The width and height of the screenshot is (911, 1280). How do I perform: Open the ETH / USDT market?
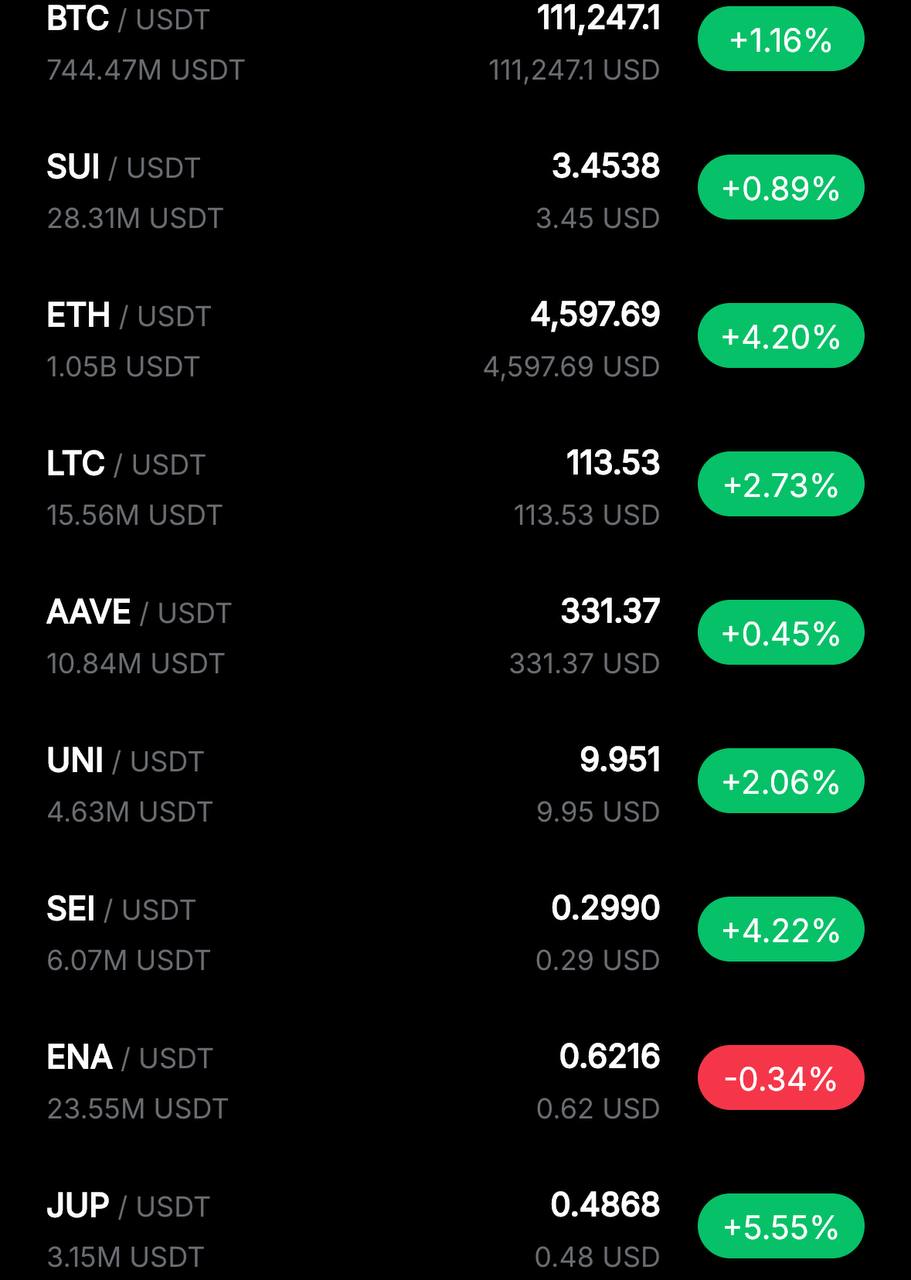455,339
